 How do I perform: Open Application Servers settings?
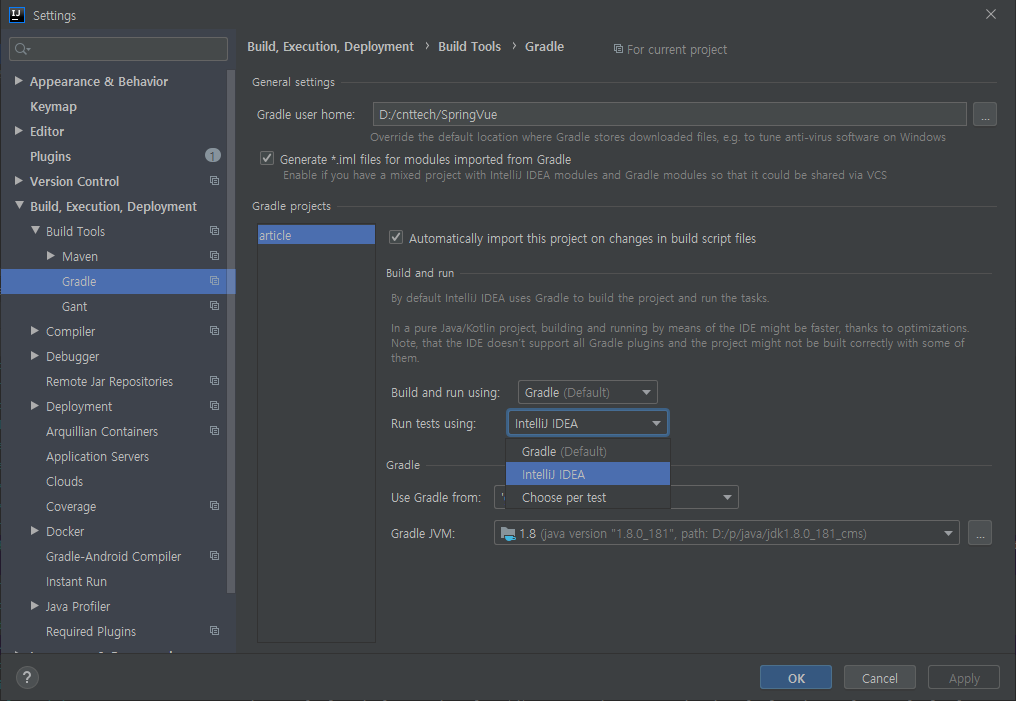coord(97,456)
